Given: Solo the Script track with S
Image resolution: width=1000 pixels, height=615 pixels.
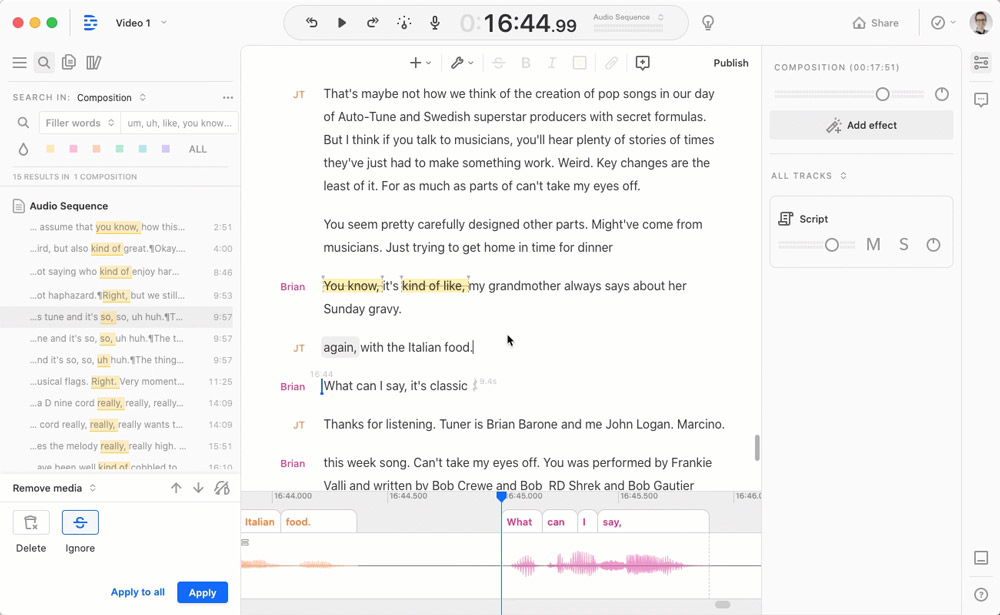Looking at the screenshot, I should point(904,245).
